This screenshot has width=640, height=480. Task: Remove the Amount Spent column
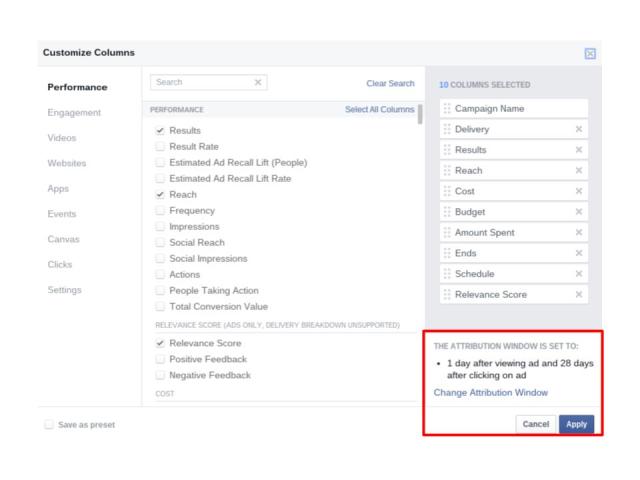click(x=578, y=232)
